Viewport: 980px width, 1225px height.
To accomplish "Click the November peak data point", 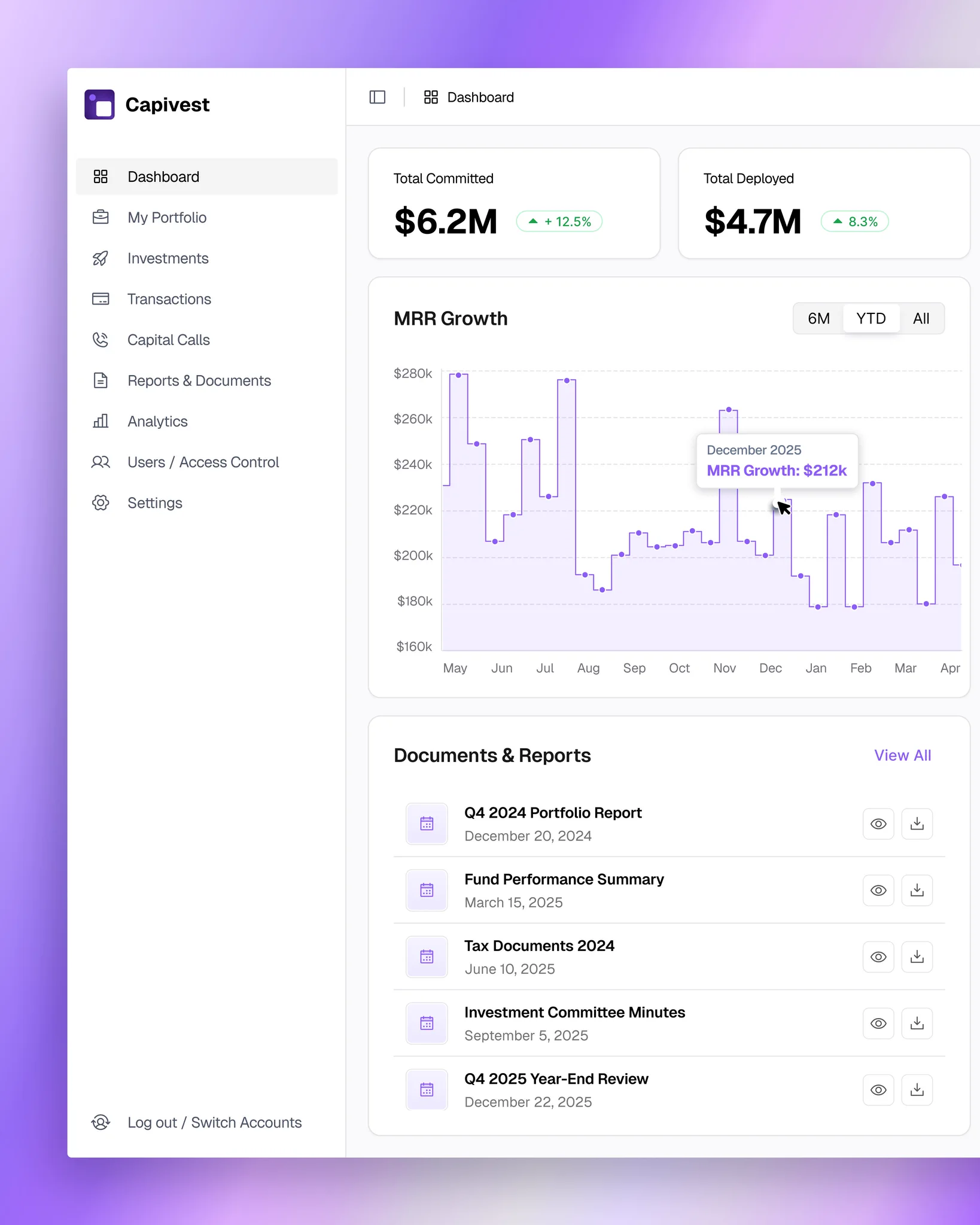I will click(729, 410).
